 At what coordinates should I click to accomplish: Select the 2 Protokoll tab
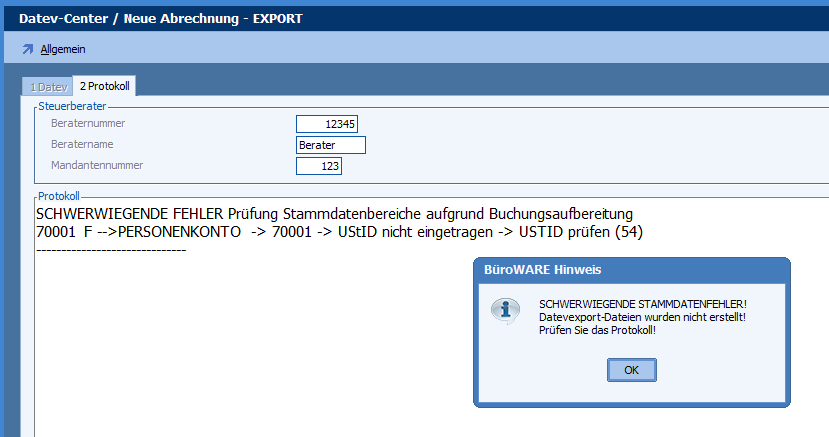104,87
